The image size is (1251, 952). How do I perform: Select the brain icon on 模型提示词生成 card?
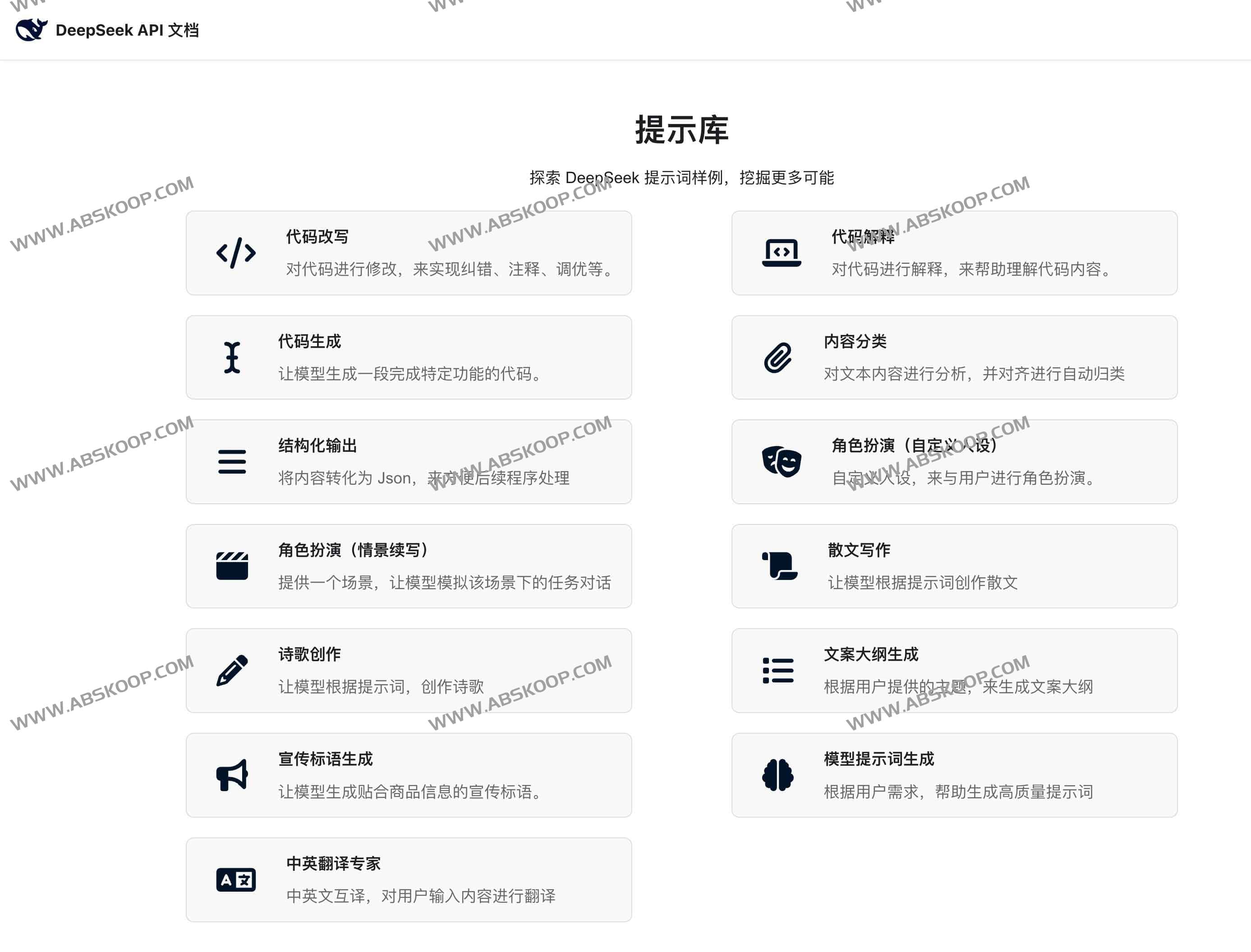pyautogui.click(x=777, y=775)
